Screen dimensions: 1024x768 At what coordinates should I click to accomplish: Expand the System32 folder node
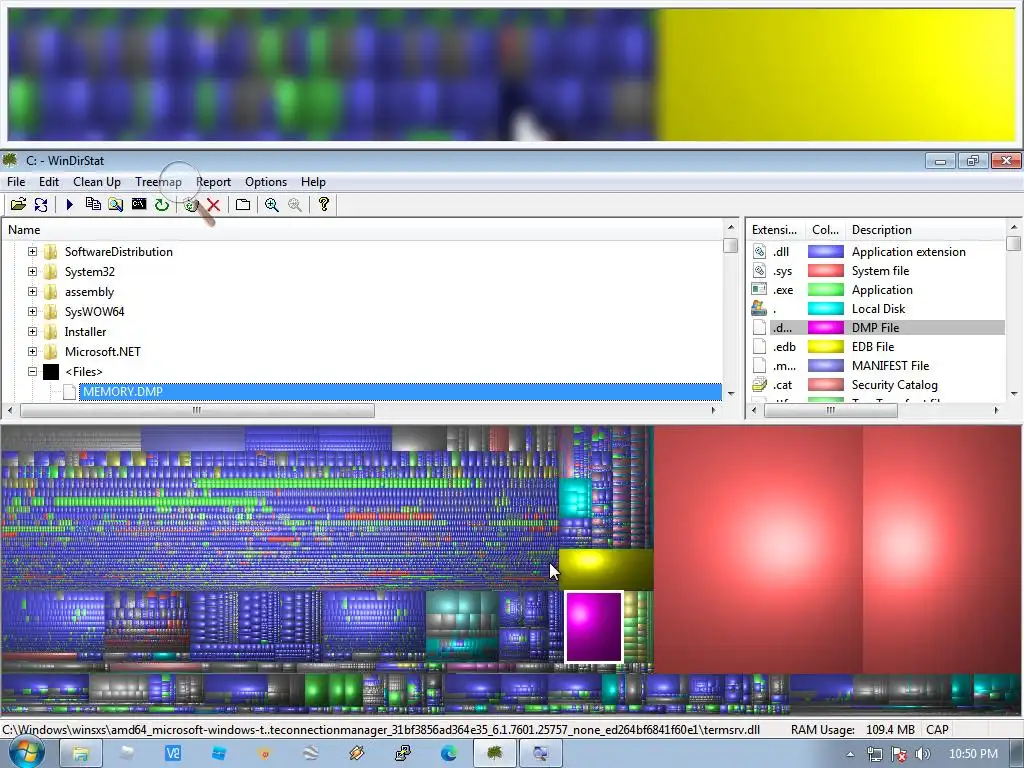[x=32, y=272]
